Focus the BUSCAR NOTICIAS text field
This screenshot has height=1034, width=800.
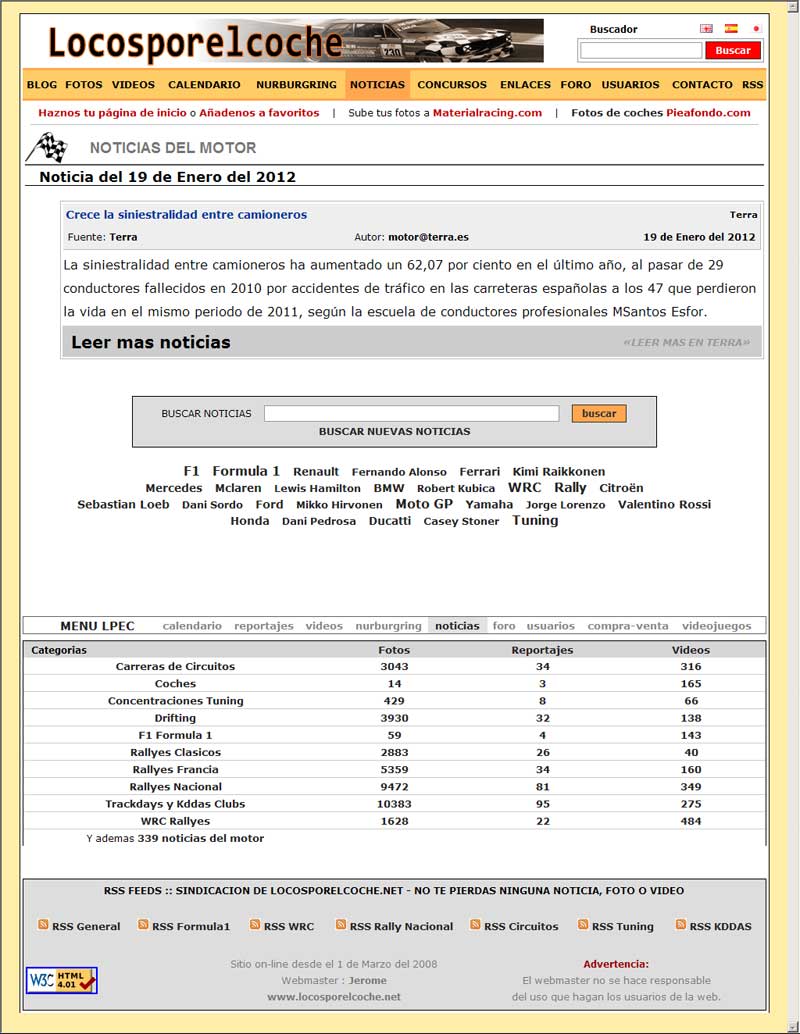click(412, 413)
